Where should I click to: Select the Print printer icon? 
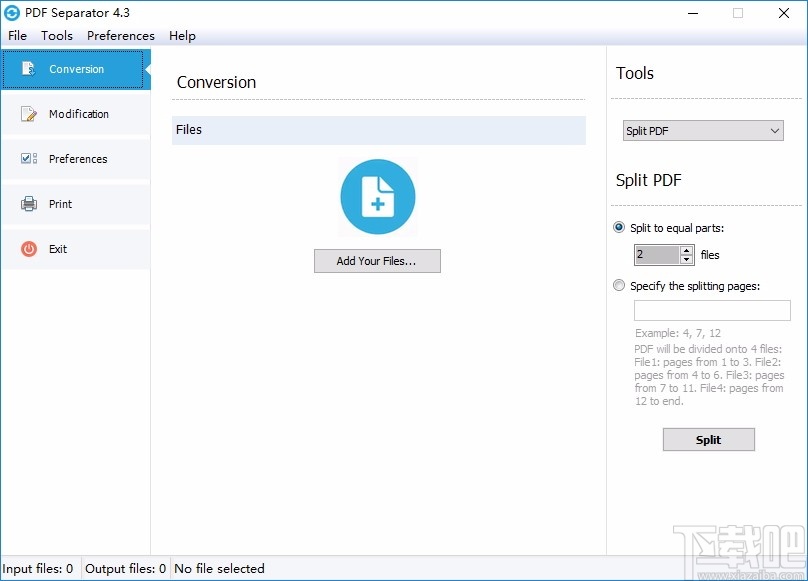click(x=26, y=203)
